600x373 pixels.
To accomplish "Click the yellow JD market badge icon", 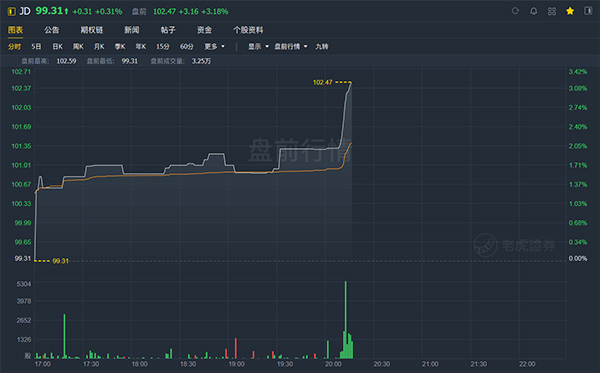I will point(11,11).
